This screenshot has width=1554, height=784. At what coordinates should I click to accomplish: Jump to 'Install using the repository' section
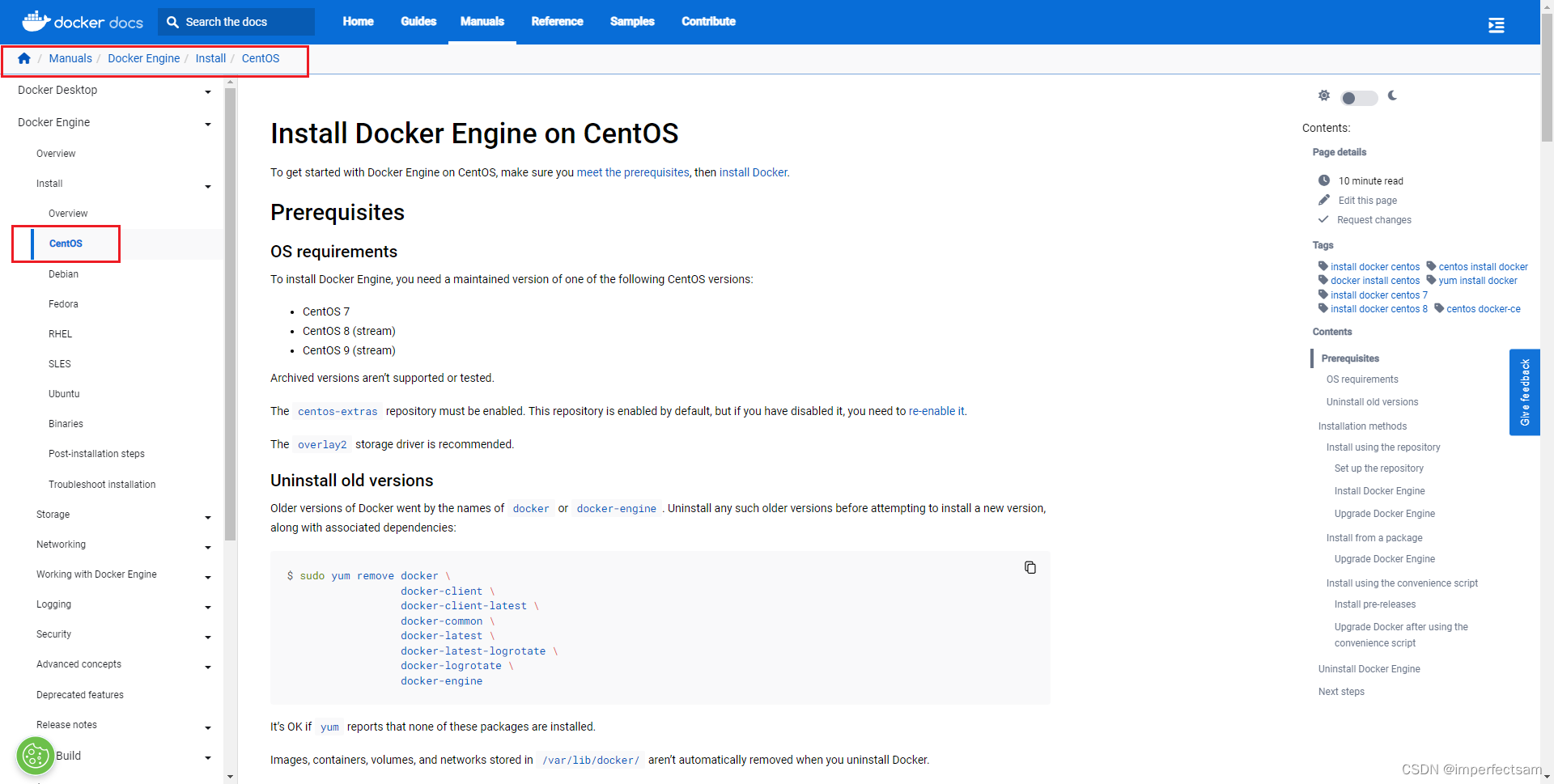click(1383, 447)
